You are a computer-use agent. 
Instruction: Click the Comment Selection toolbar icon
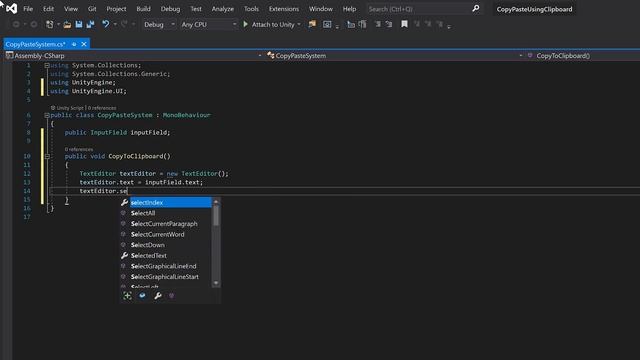tap(351, 24)
